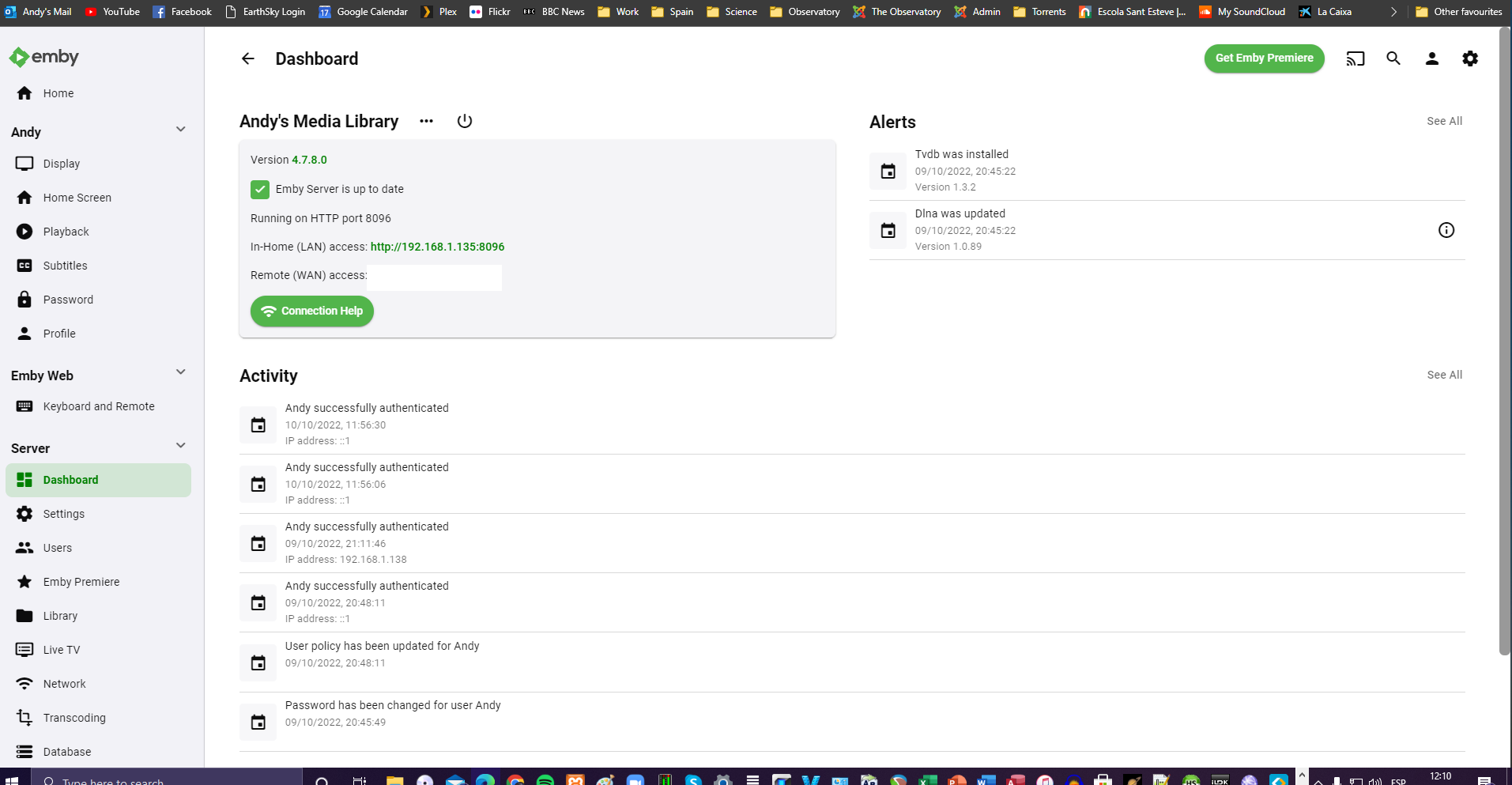Open search with the magnifier icon

coord(1393,58)
